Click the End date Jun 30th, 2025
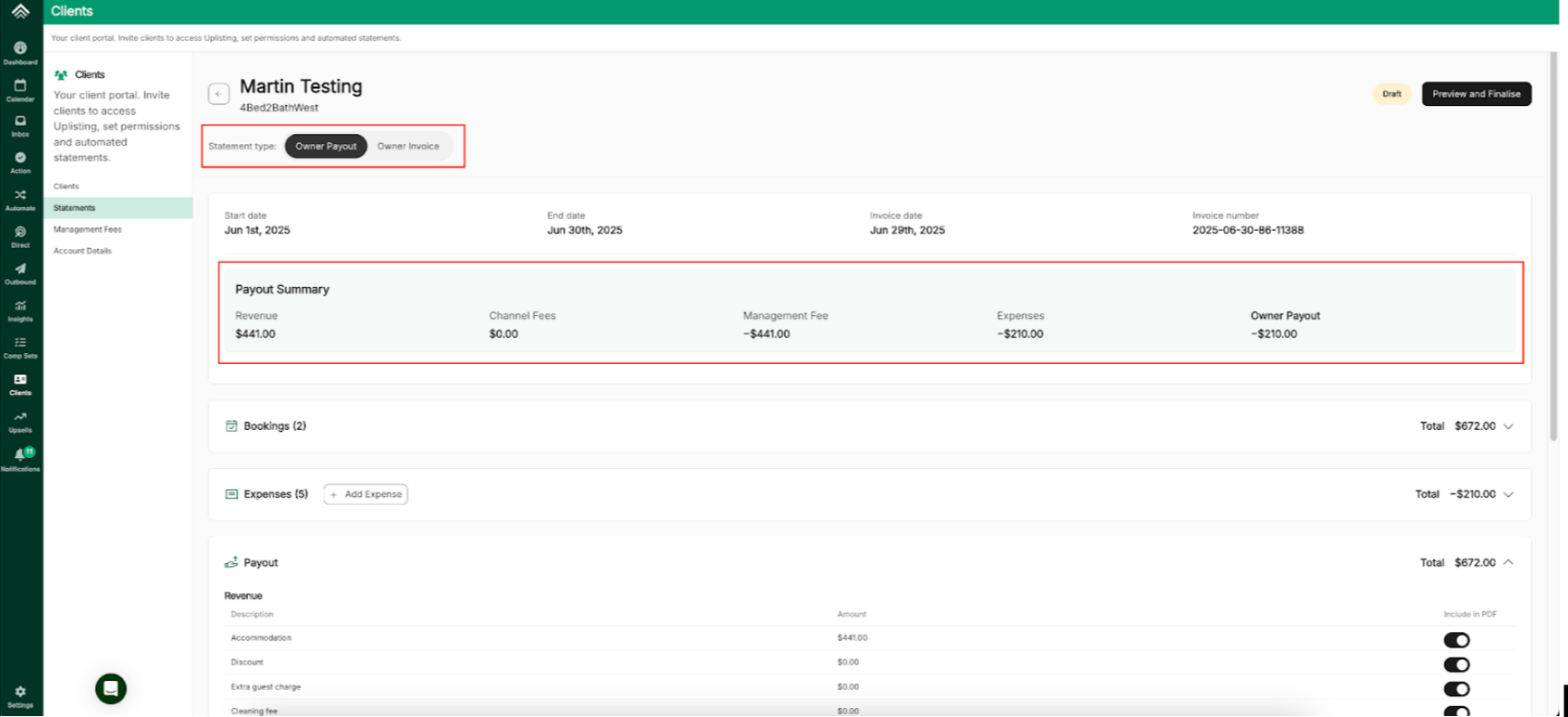 (x=585, y=230)
